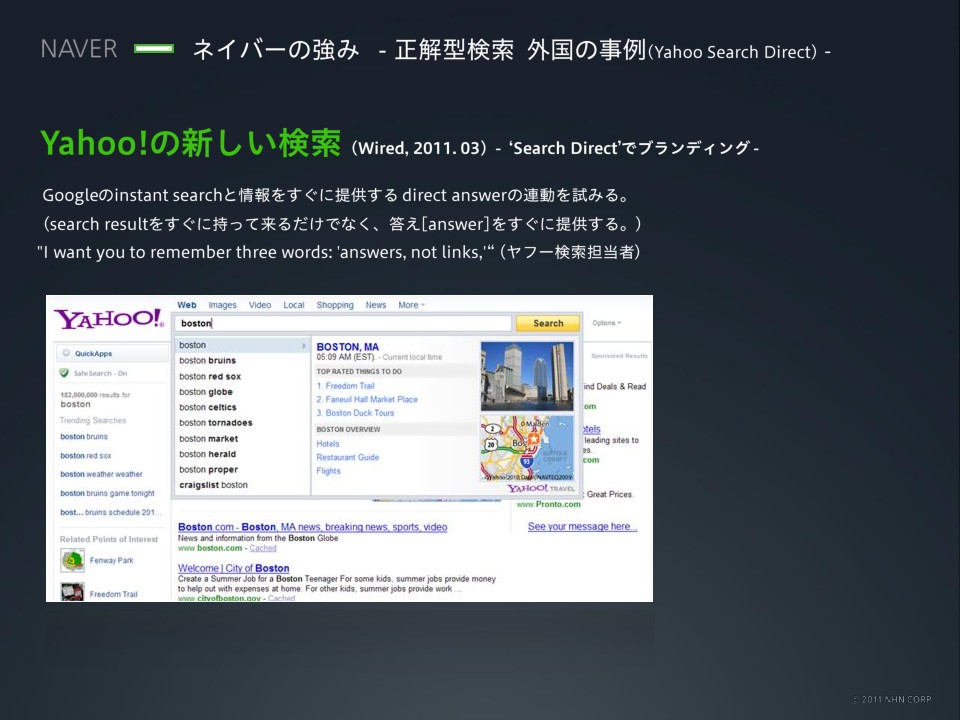Click See your message here link
This screenshot has width=960, height=720.
pyautogui.click(x=582, y=527)
